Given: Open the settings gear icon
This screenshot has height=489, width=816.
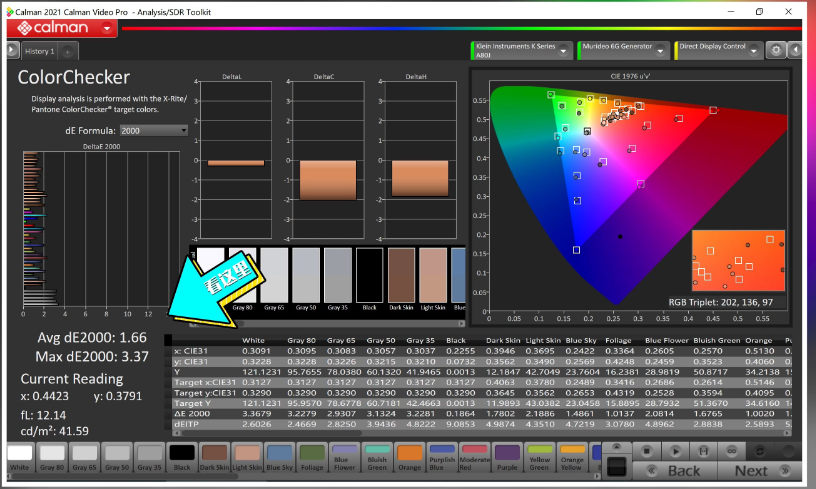Looking at the screenshot, I should (775, 49).
